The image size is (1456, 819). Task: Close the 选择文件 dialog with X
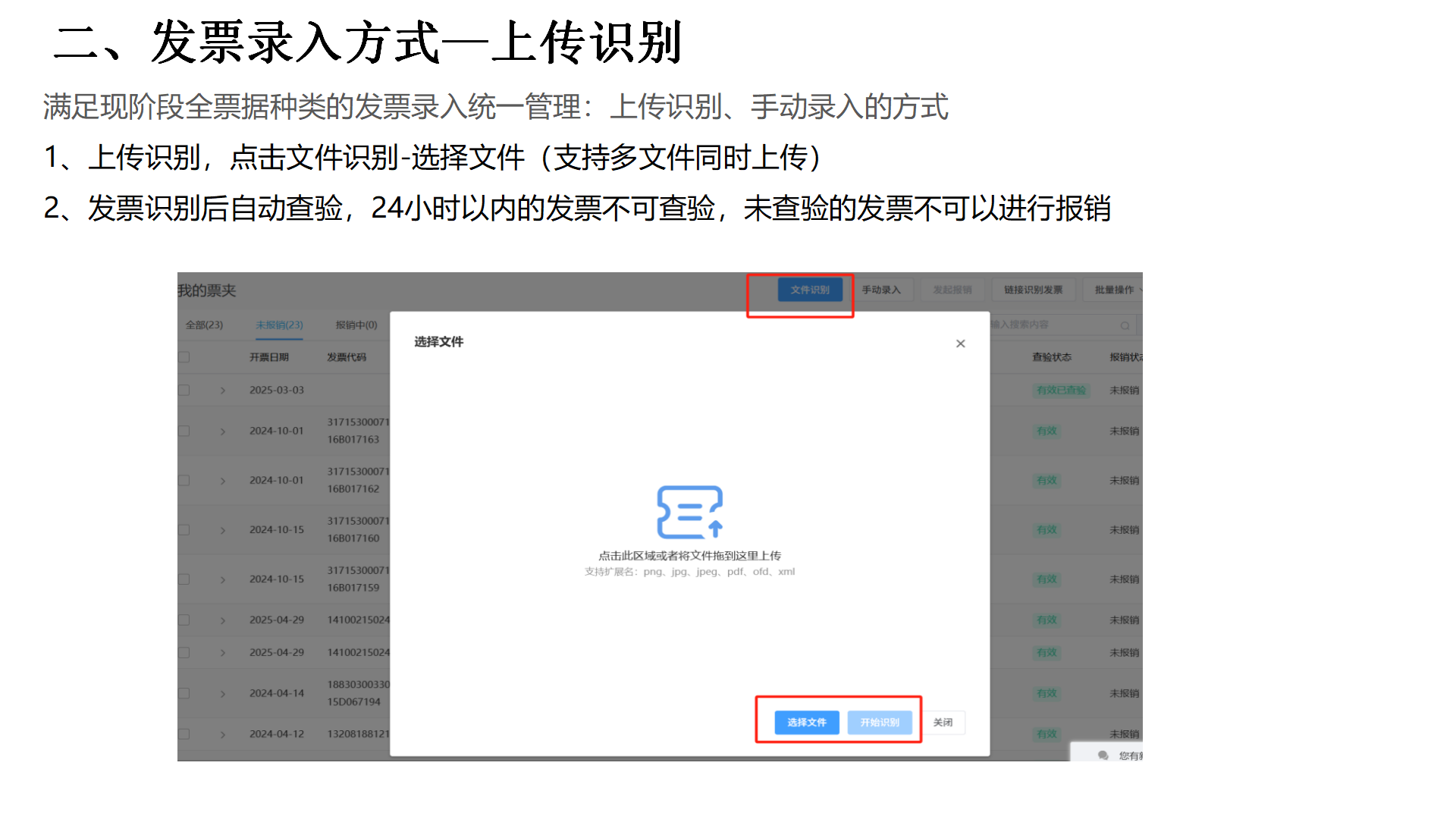pyautogui.click(x=960, y=344)
